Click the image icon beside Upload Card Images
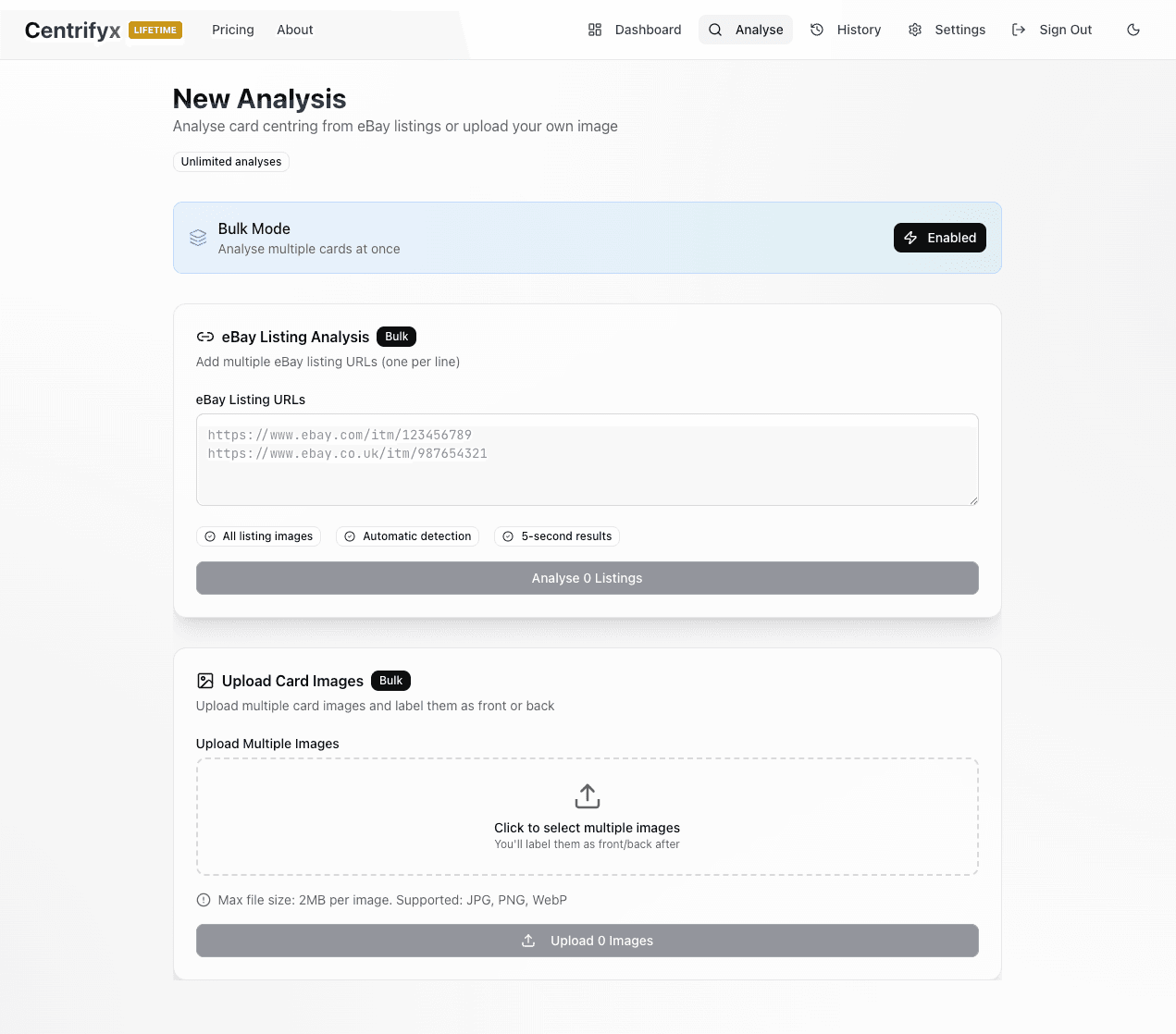Viewport: 1176px width, 1034px height. click(205, 681)
